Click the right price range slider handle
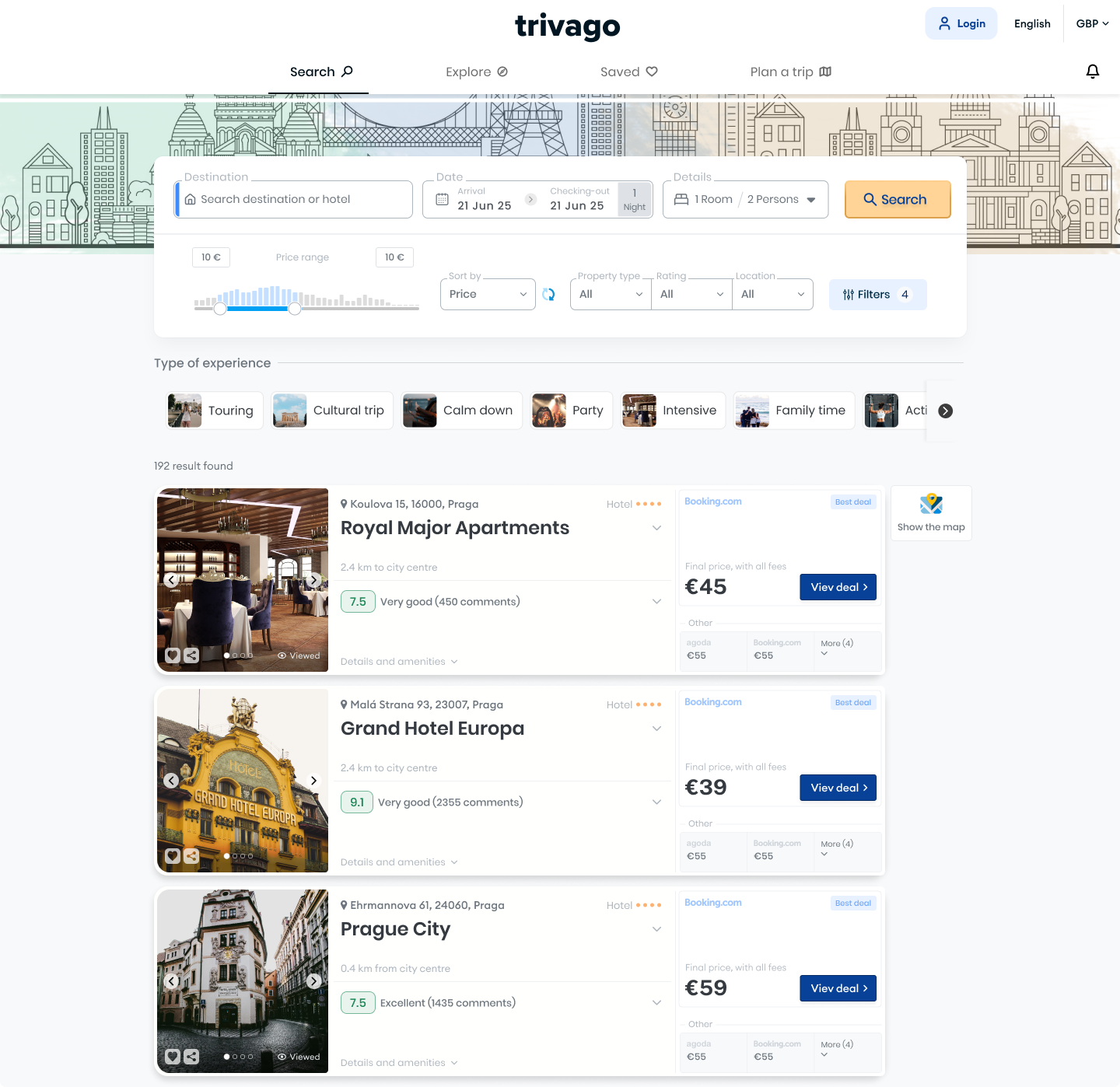The image size is (1120, 1087). tap(295, 309)
